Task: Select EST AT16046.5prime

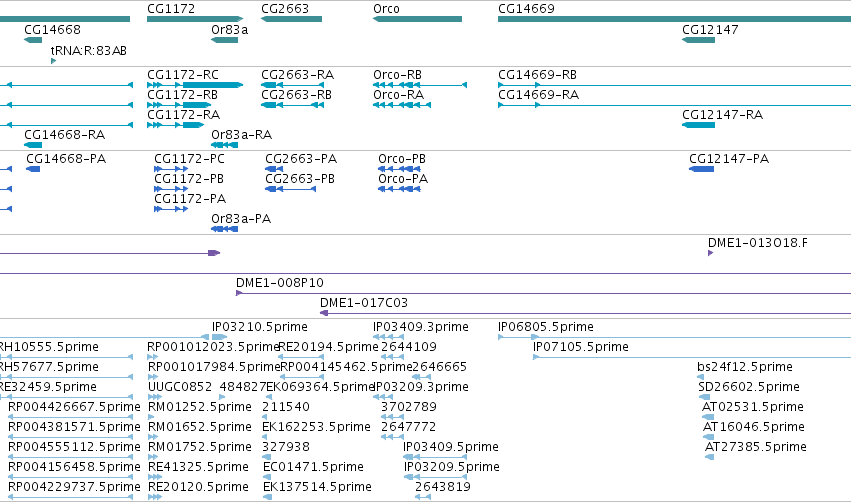Action: coord(754,427)
